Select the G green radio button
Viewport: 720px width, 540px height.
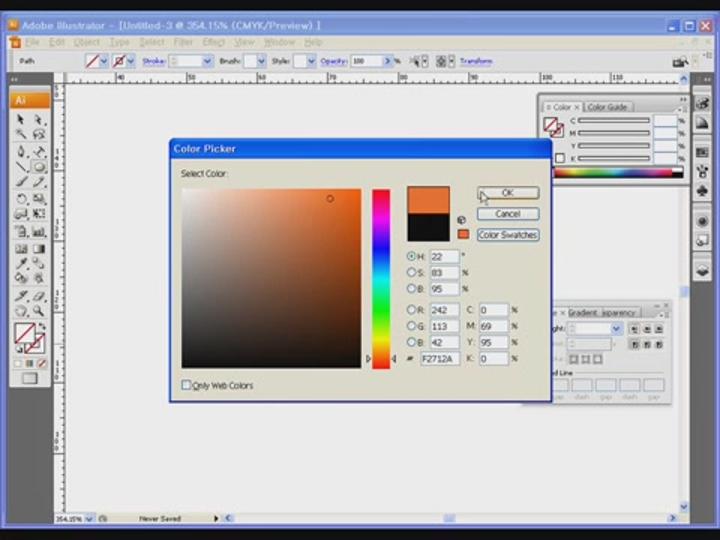click(411, 326)
